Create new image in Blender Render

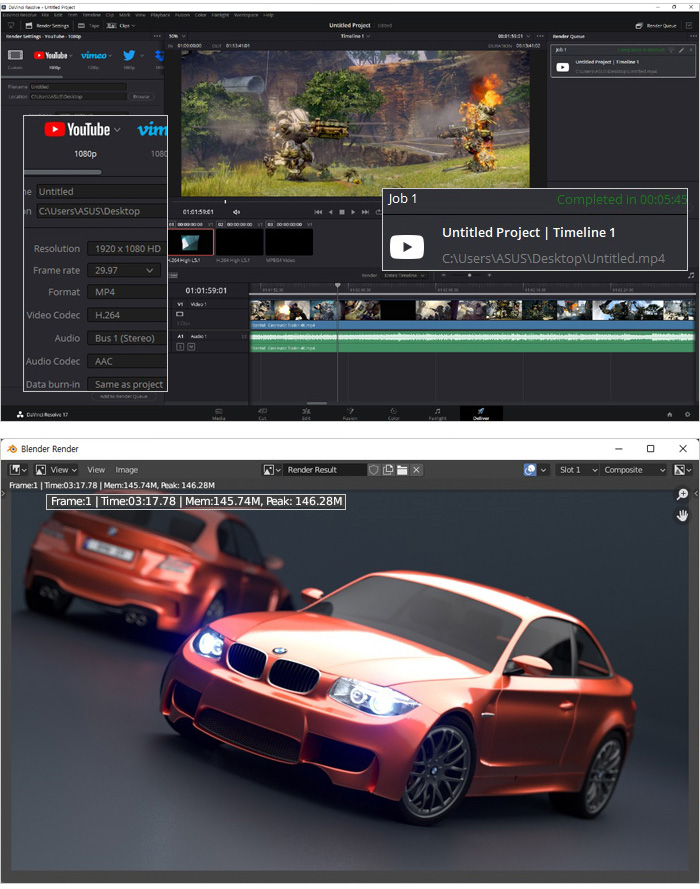pos(388,469)
